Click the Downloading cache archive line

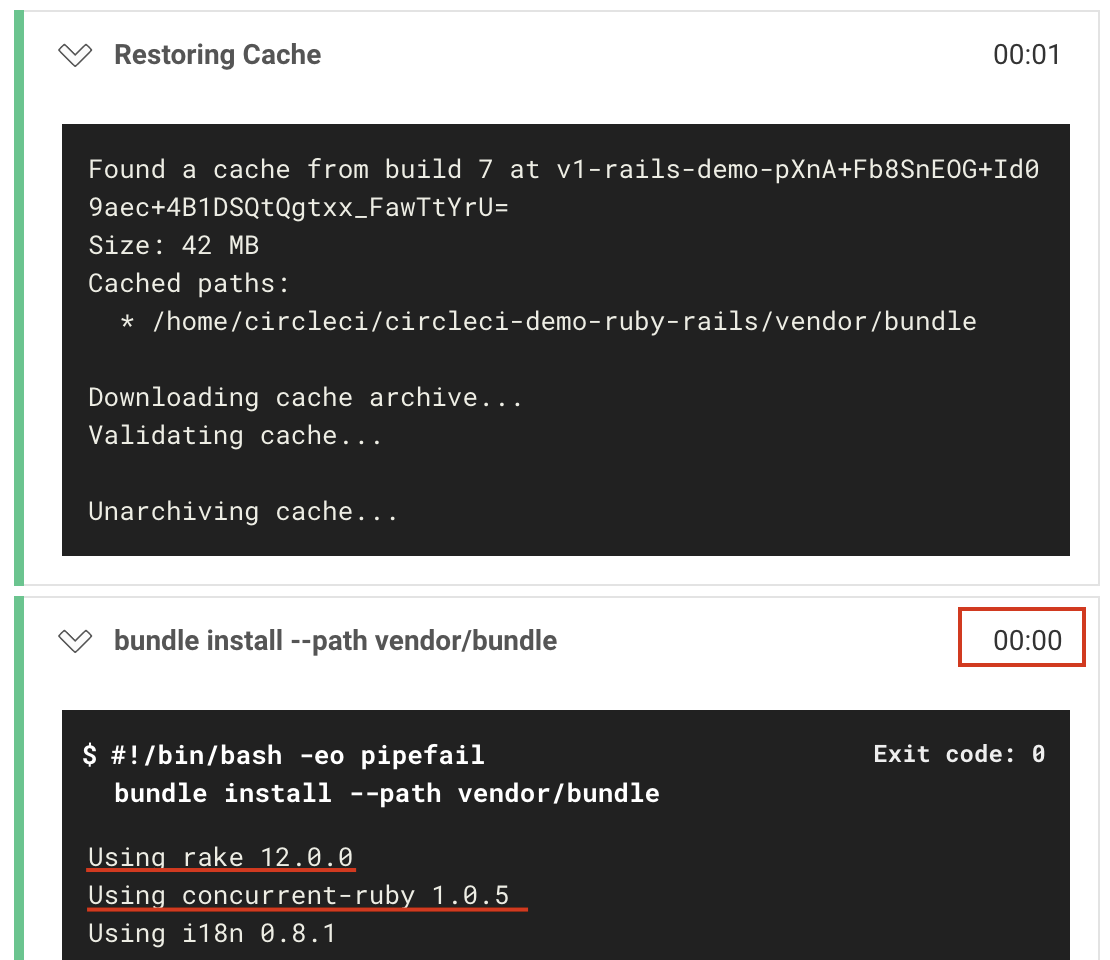click(305, 397)
